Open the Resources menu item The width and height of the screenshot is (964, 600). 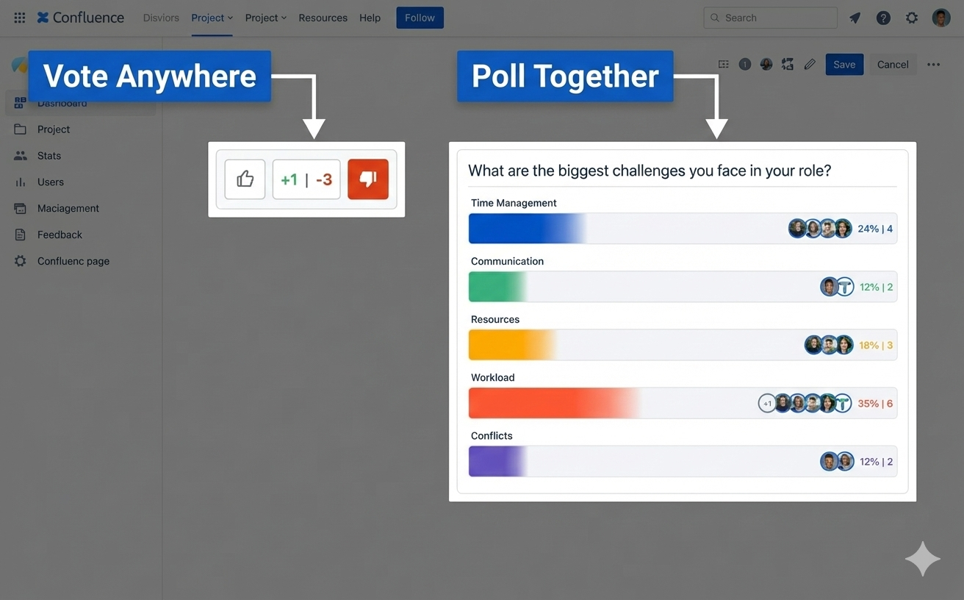click(x=323, y=18)
